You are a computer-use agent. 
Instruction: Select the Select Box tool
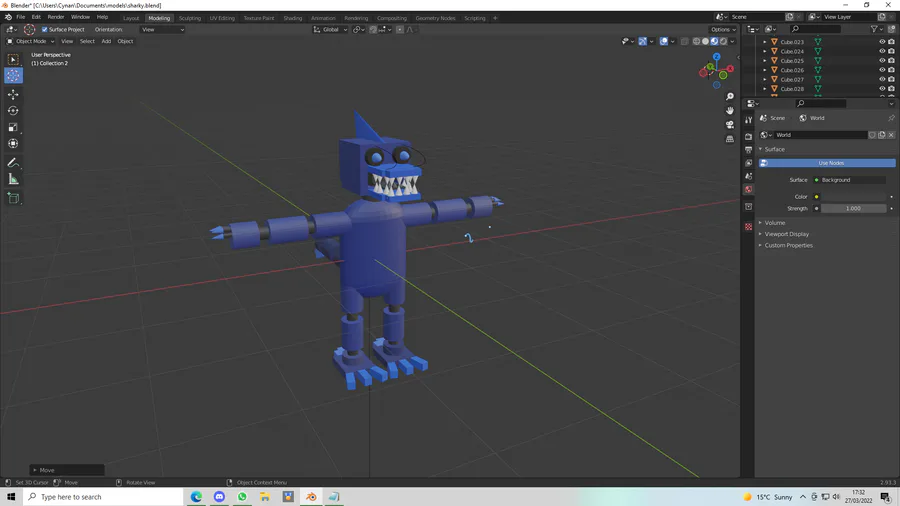pos(13,59)
